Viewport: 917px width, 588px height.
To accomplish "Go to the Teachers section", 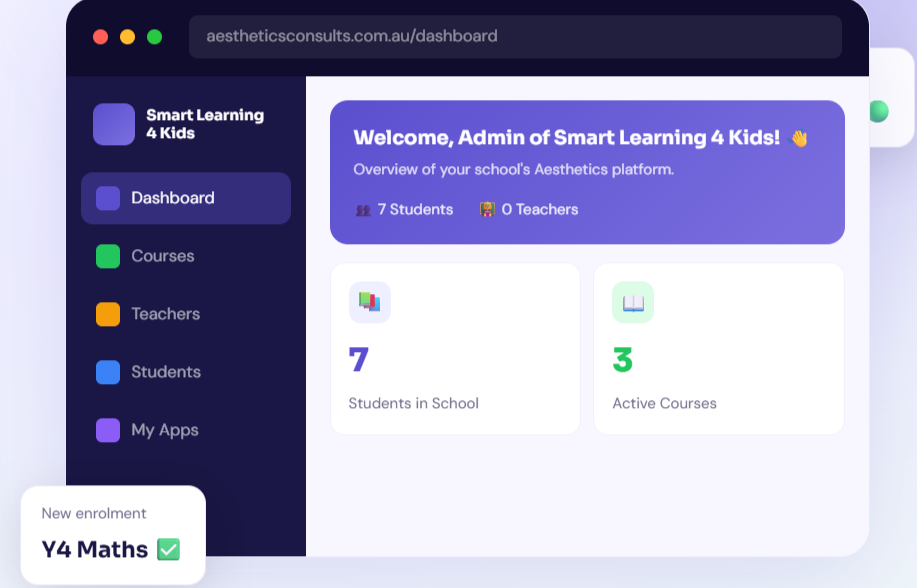I will tap(166, 314).
